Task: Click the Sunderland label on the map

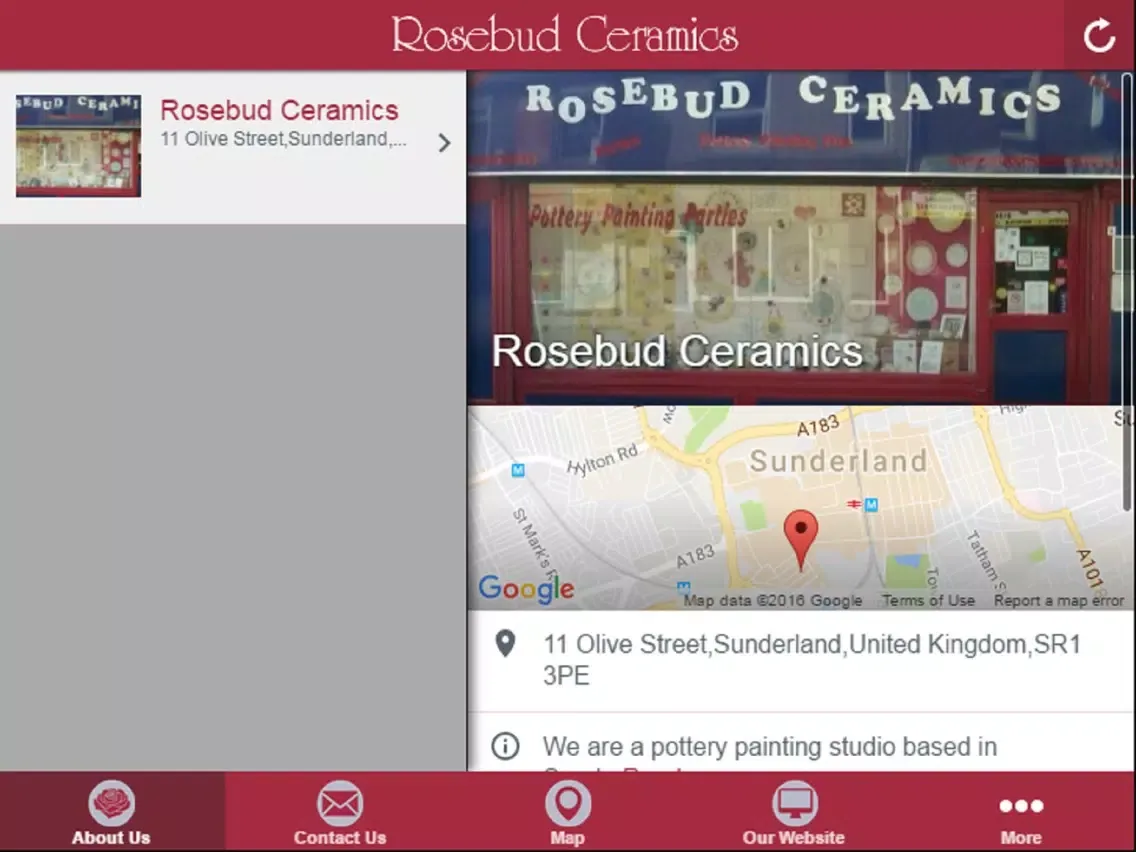Action: click(838, 461)
